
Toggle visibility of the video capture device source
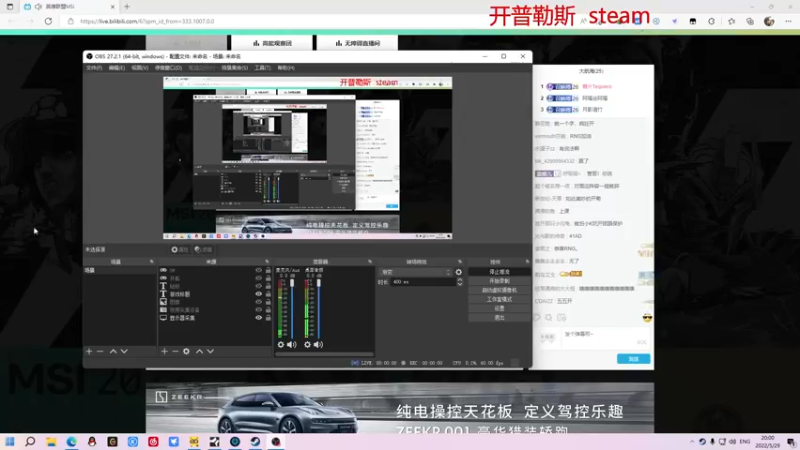pyautogui.click(x=259, y=310)
